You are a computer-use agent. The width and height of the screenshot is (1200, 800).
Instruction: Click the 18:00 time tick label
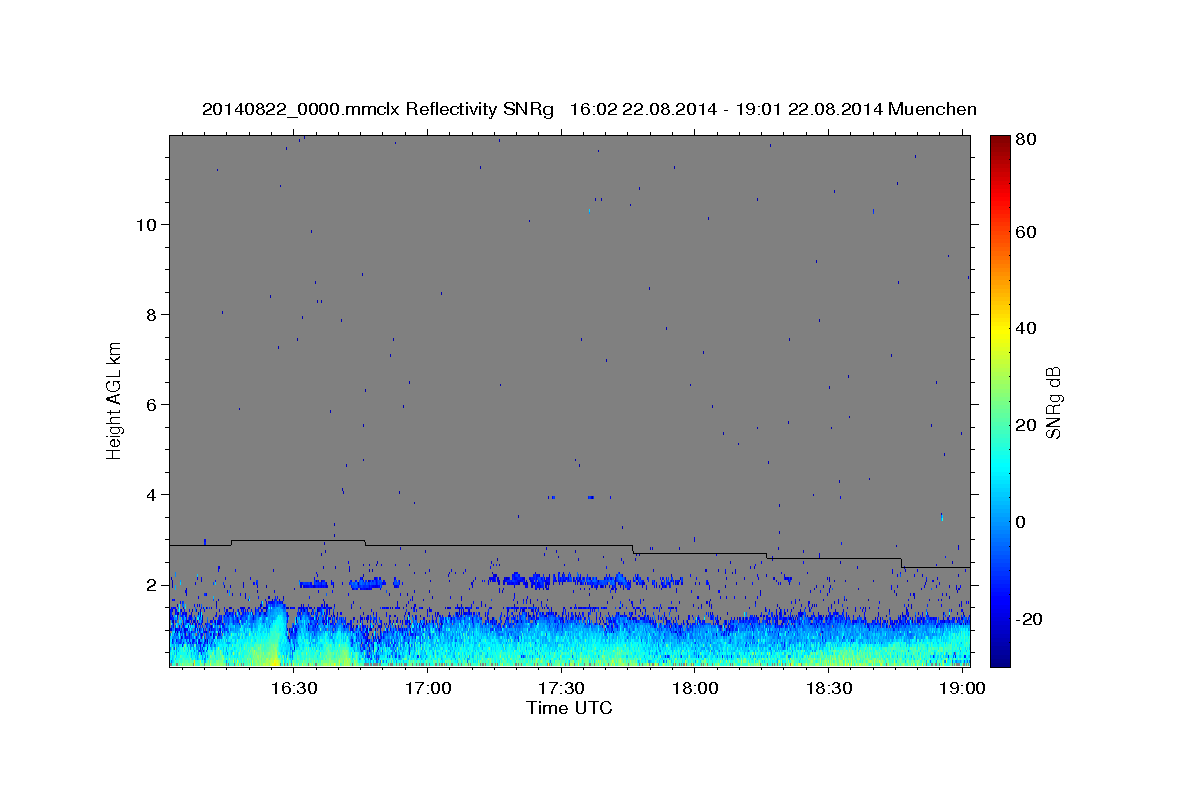pos(695,689)
